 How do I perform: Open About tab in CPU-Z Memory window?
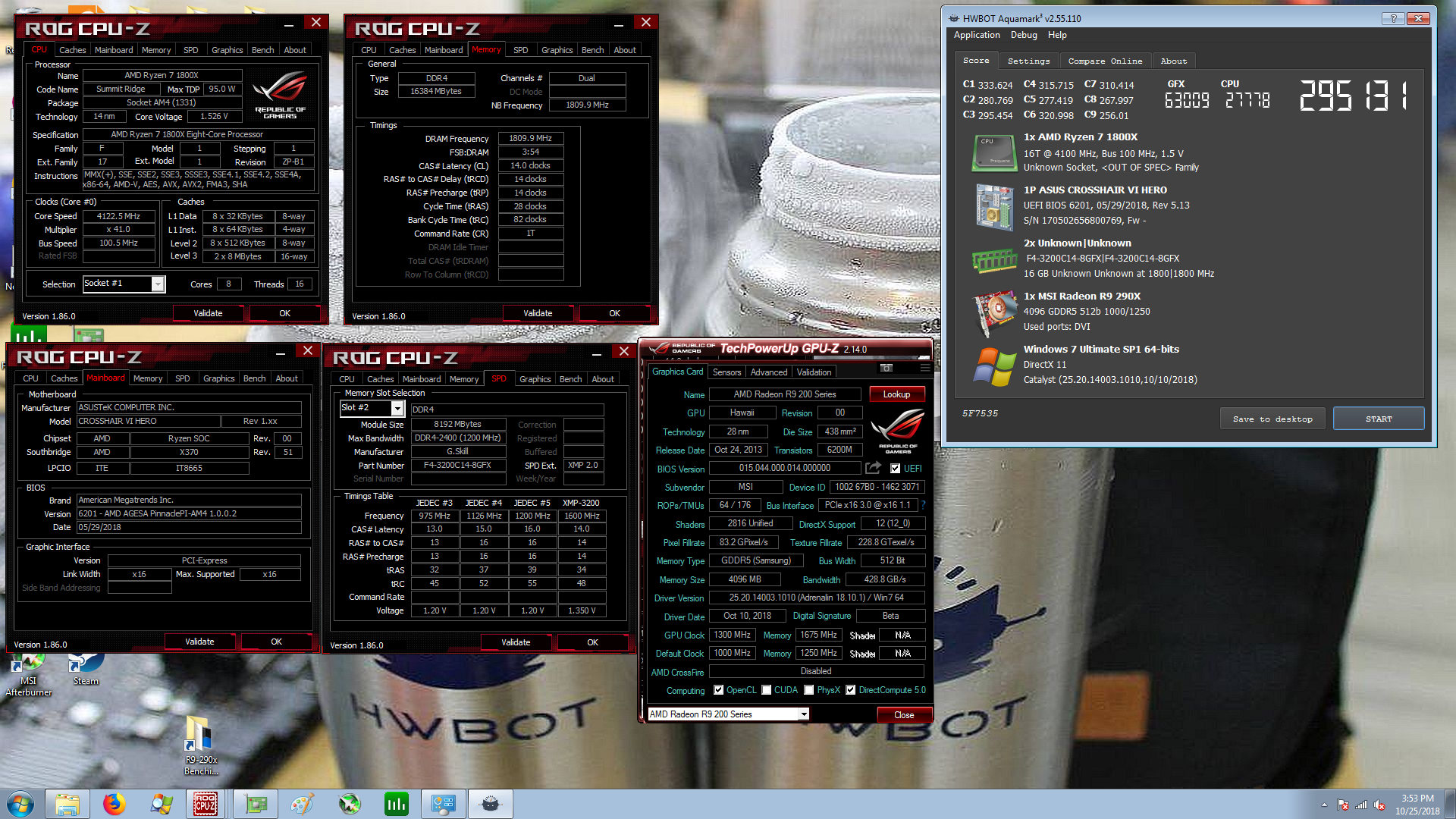[625, 50]
